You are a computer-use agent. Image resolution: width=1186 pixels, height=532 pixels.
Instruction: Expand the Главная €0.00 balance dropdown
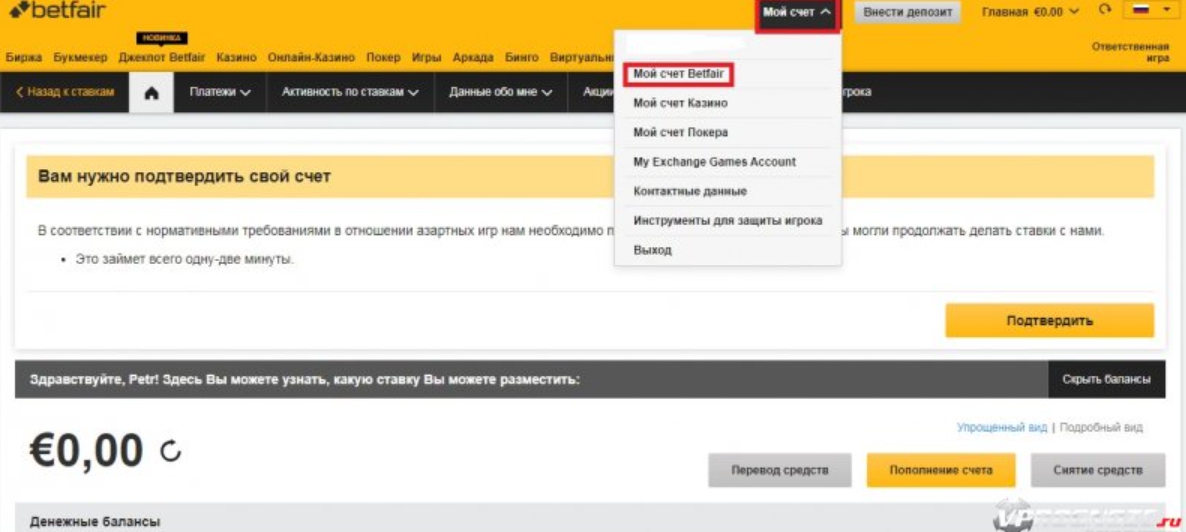(x=1030, y=12)
